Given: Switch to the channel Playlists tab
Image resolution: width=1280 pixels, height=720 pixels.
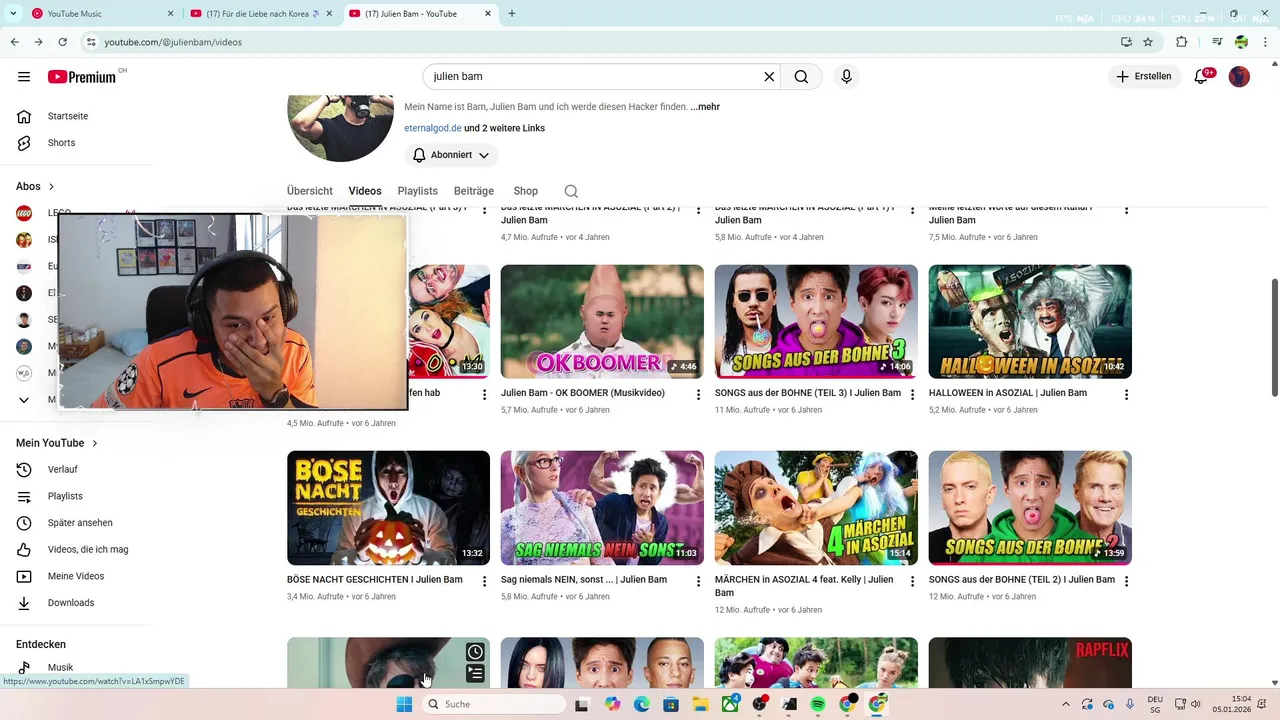Looking at the screenshot, I should (x=418, y=191).
